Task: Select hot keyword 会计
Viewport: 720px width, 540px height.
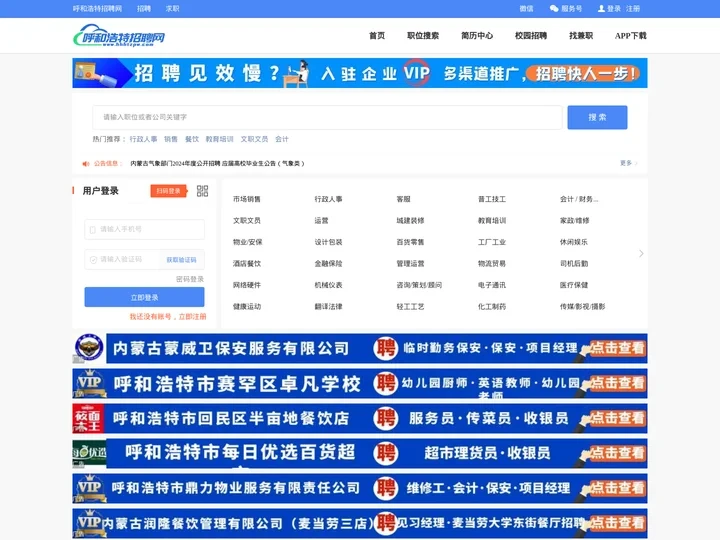Action: click(x=282, y=139)
